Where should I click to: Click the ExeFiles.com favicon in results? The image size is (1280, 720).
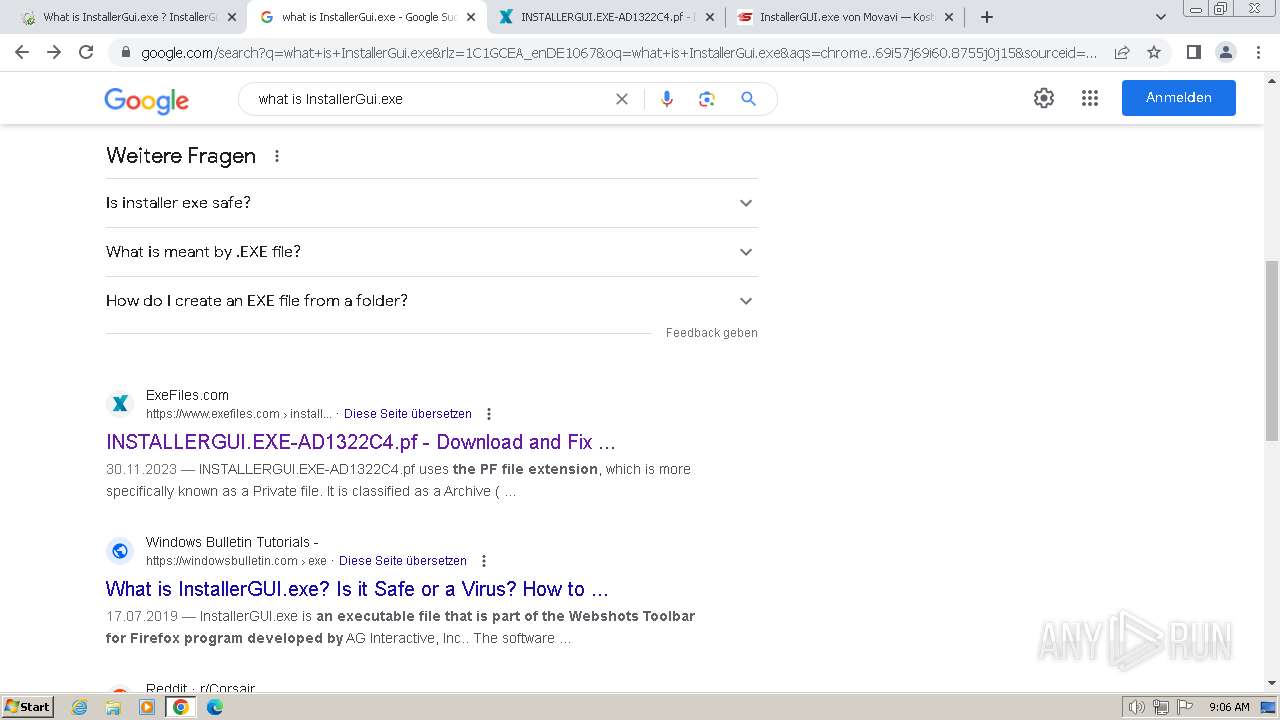120,404
